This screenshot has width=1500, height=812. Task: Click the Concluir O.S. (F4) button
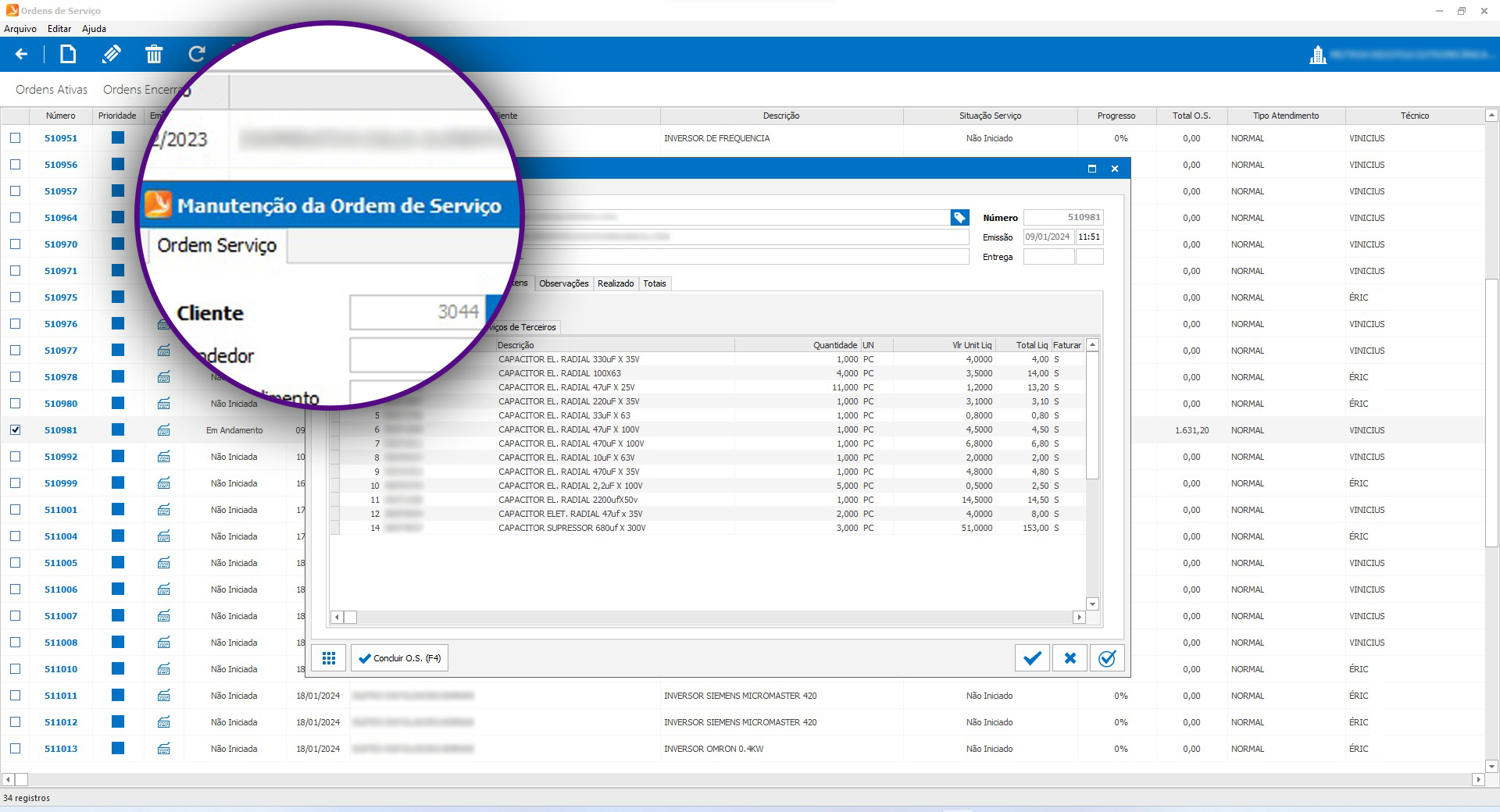coord(399,658)
